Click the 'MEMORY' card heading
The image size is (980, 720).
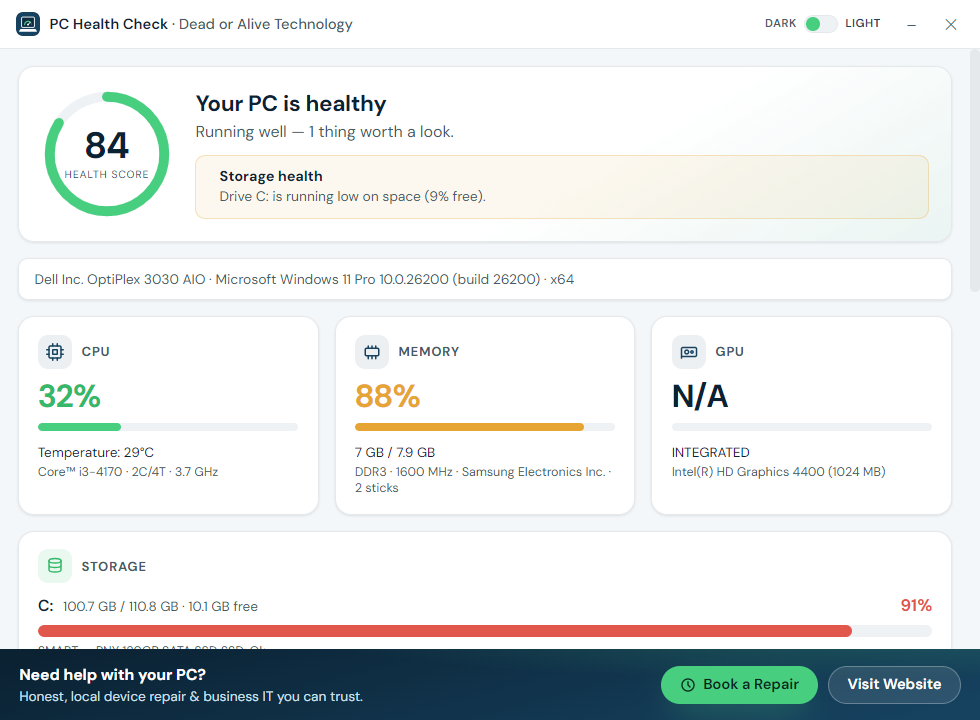(x=429, y=352)
